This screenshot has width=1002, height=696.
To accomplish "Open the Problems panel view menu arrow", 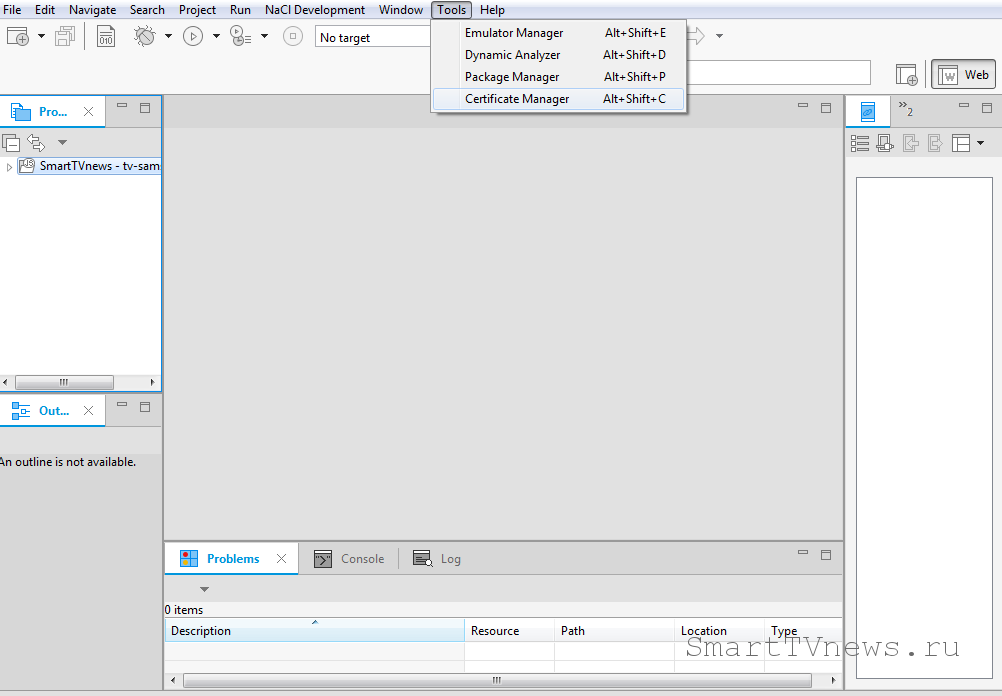I will click(x=205, y=589).
